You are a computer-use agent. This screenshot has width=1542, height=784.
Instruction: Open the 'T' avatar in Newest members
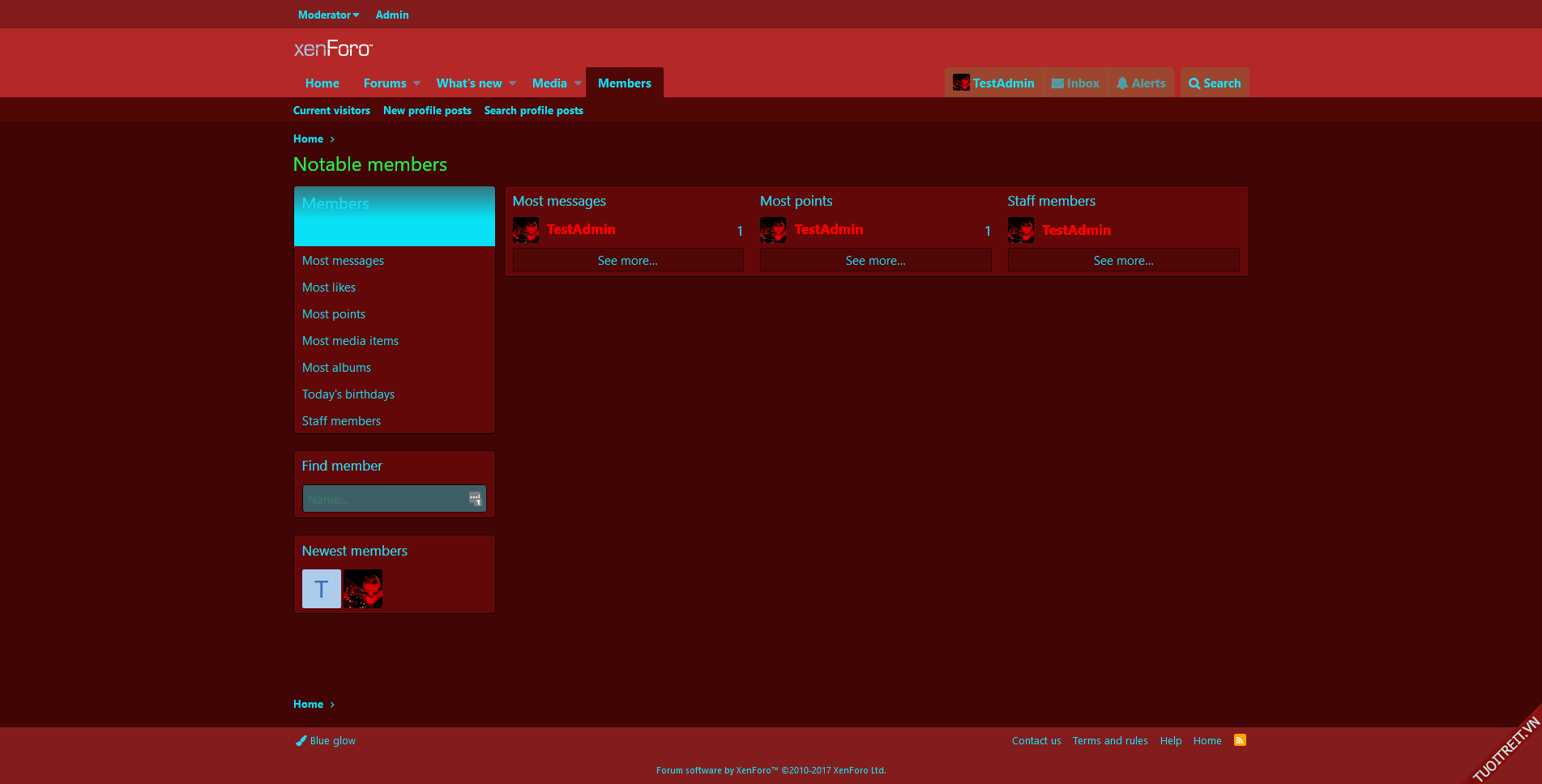321,589
